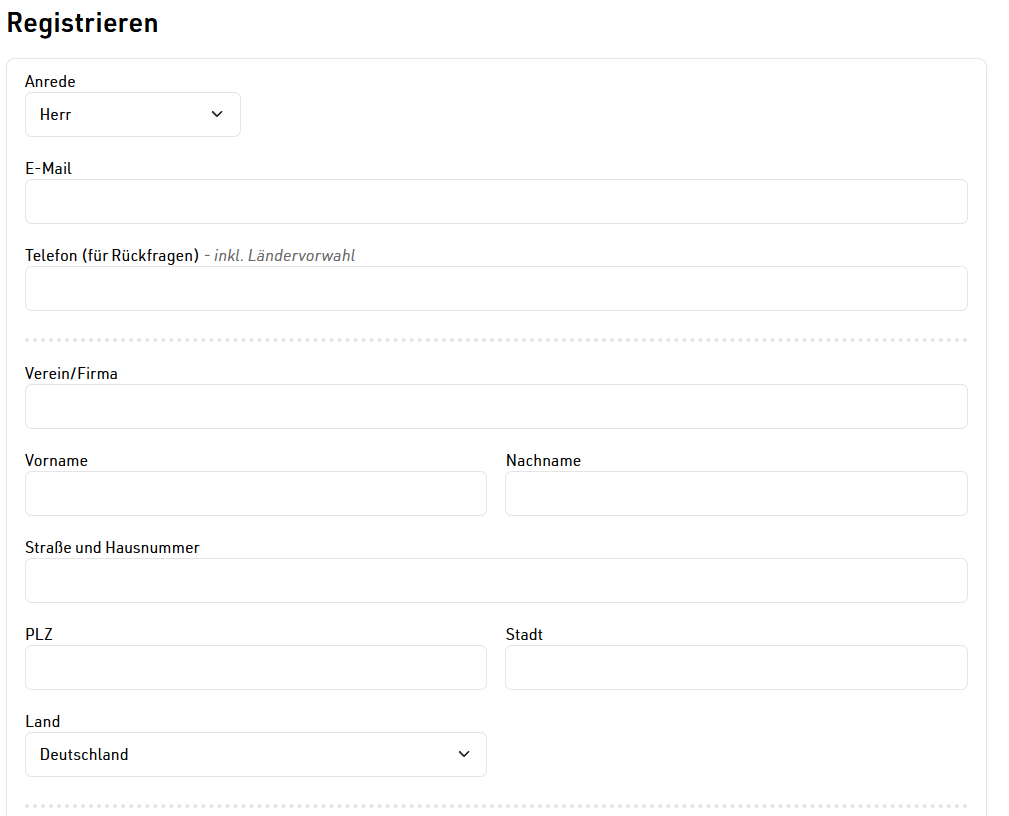Click the 'Verein/Firma' field label

[71, 374]
